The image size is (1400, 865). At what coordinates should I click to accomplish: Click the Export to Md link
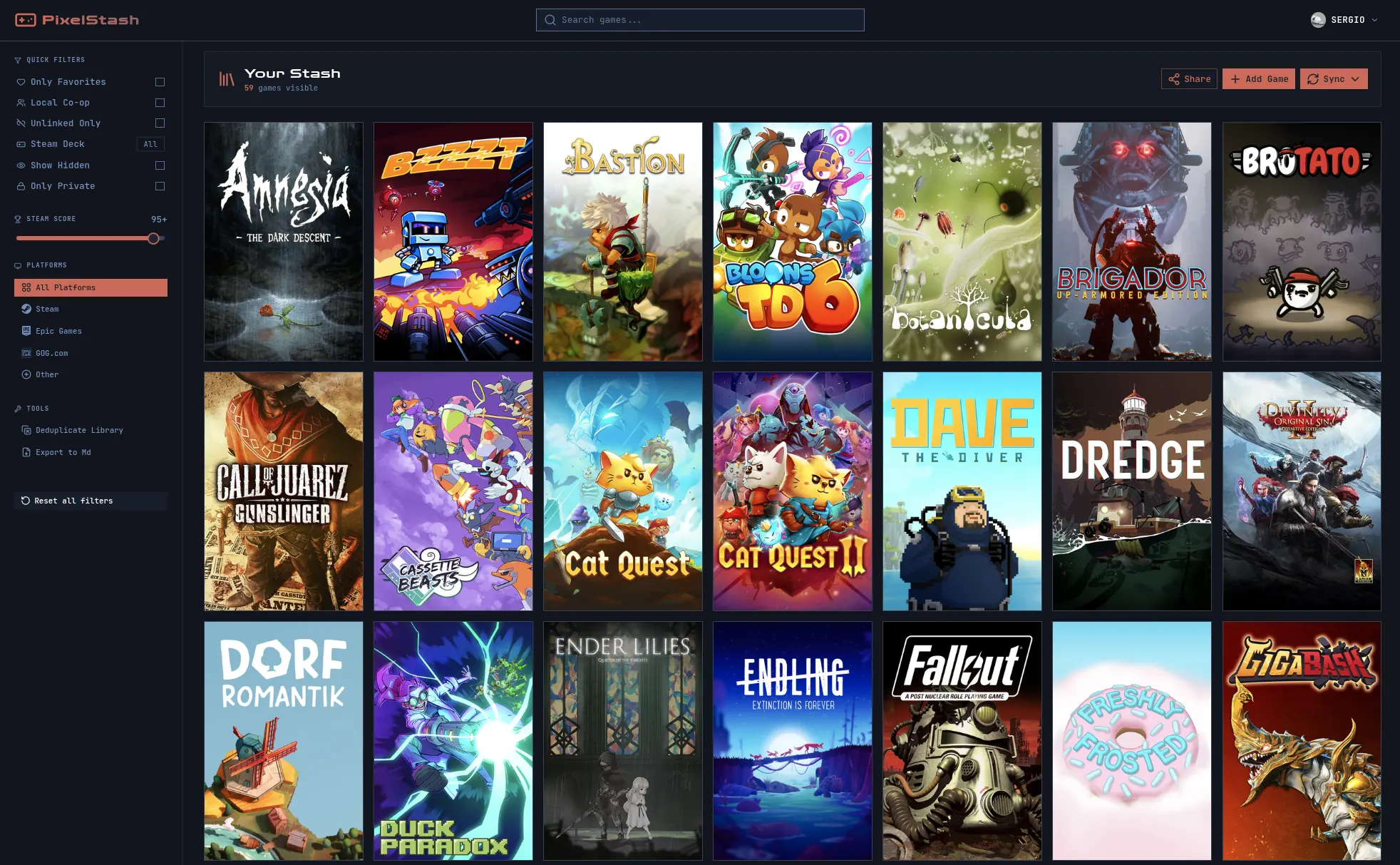(x=91, y=452)
